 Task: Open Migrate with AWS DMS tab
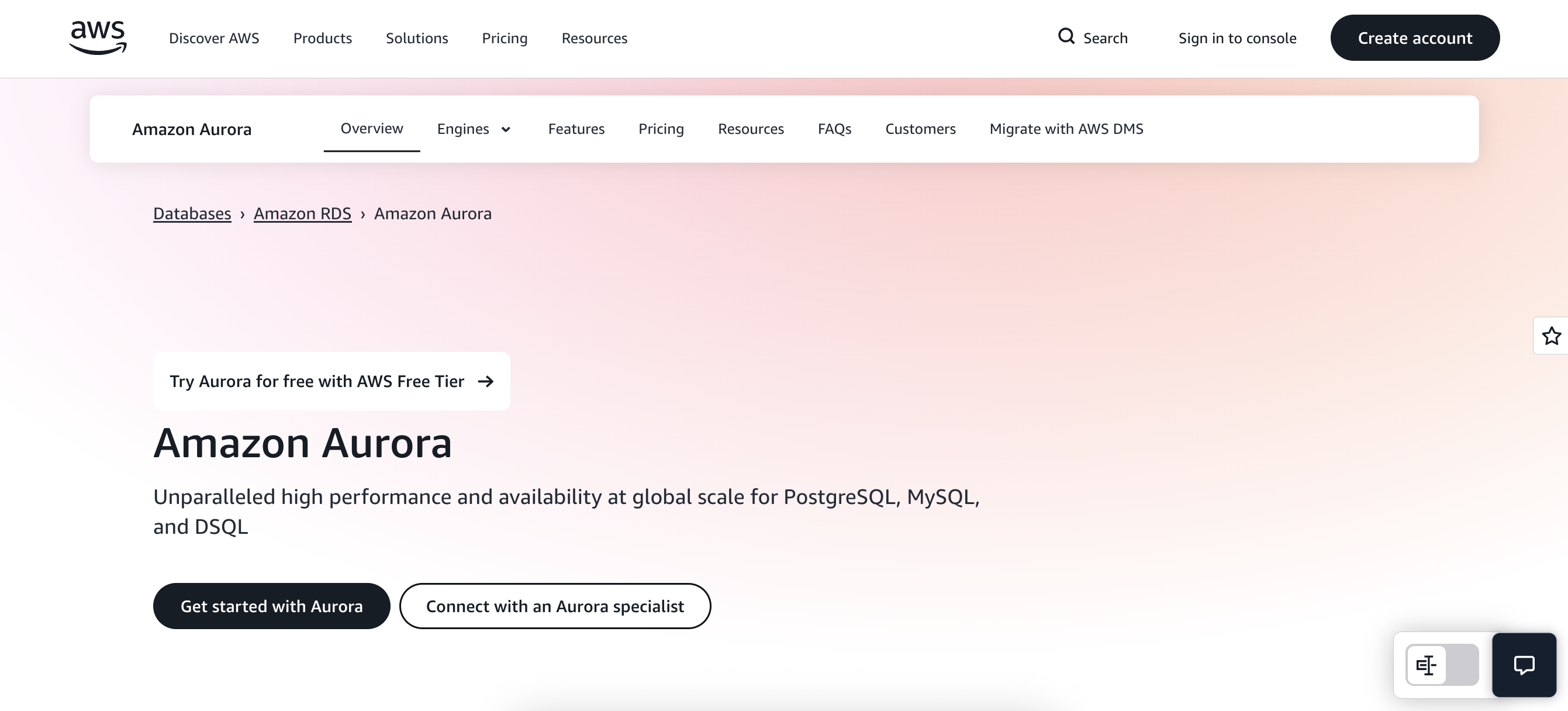[1066, 129]
